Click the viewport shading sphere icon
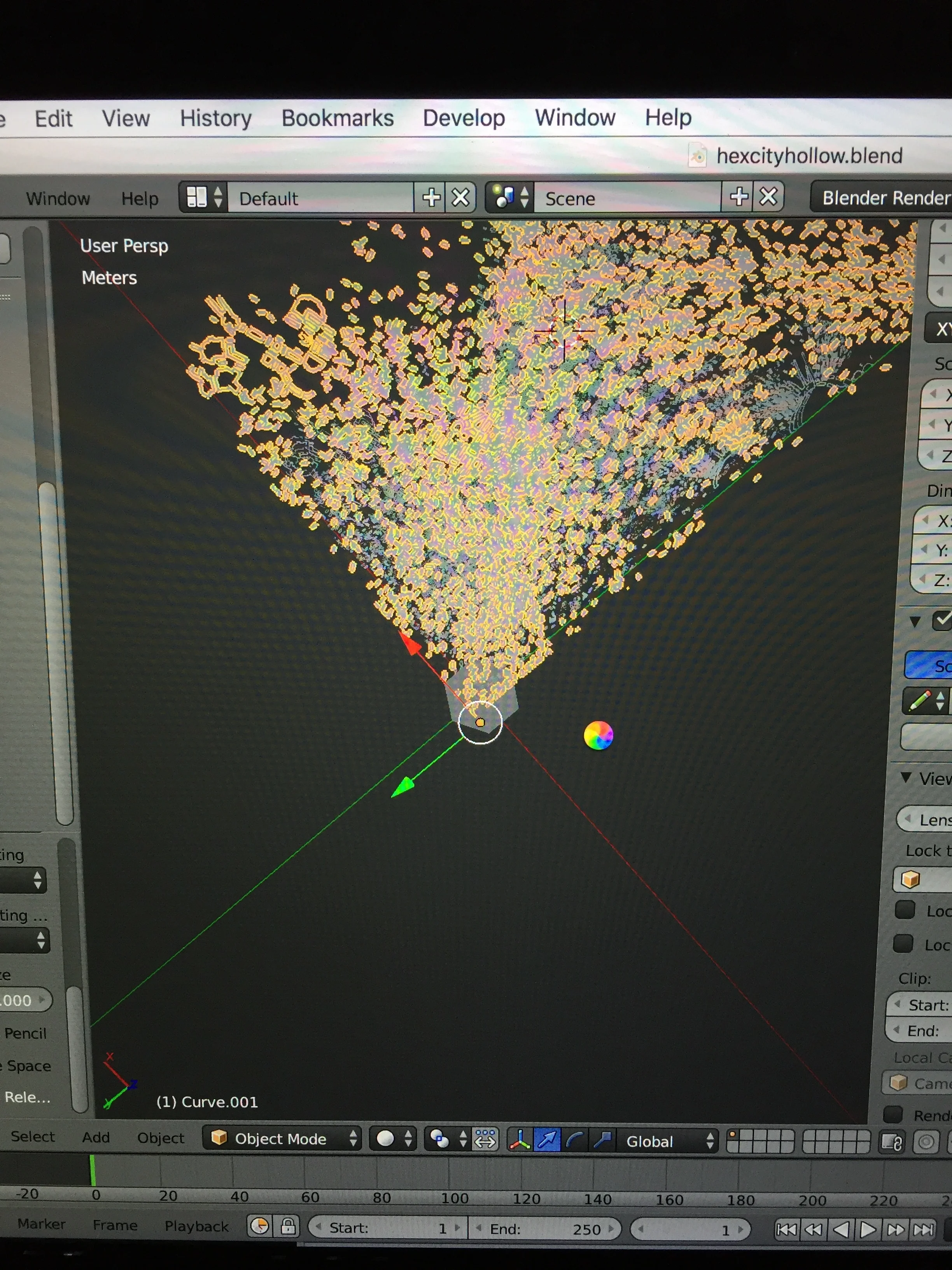 (386, 1138)
